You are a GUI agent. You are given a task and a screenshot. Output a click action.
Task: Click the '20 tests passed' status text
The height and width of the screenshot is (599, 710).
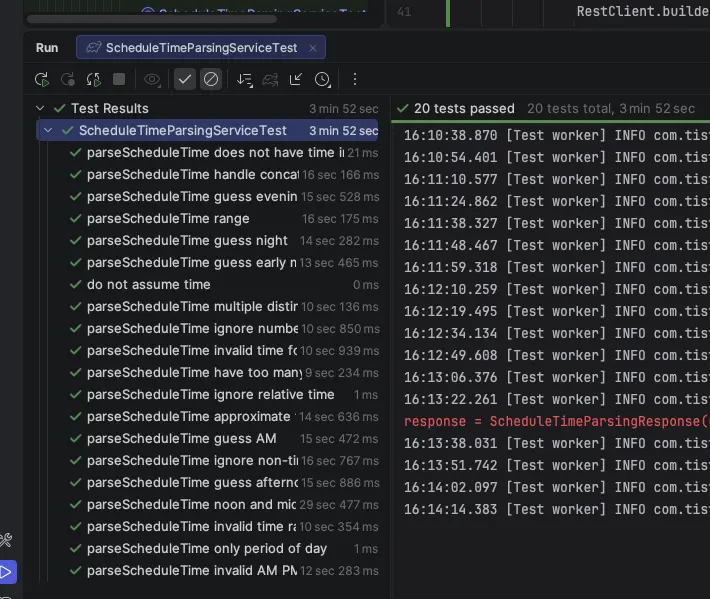tap(464, 109)
